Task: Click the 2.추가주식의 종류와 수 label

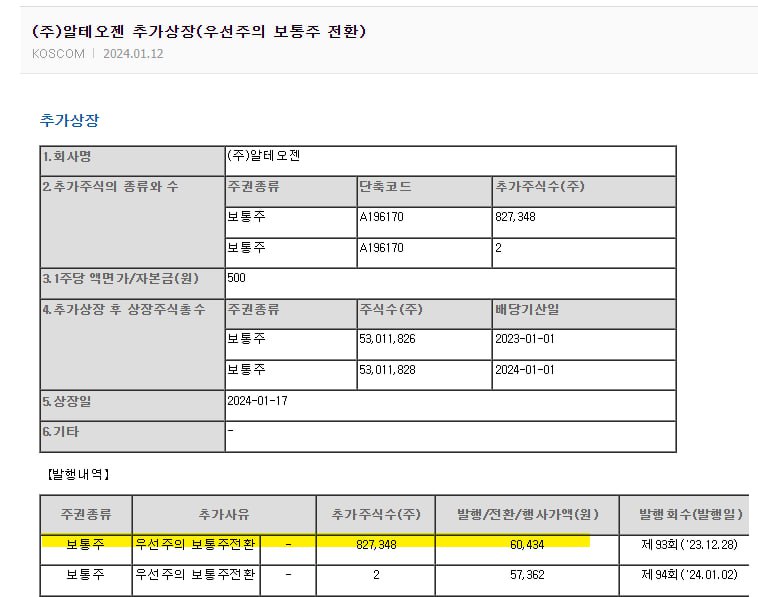Action: 110,187
